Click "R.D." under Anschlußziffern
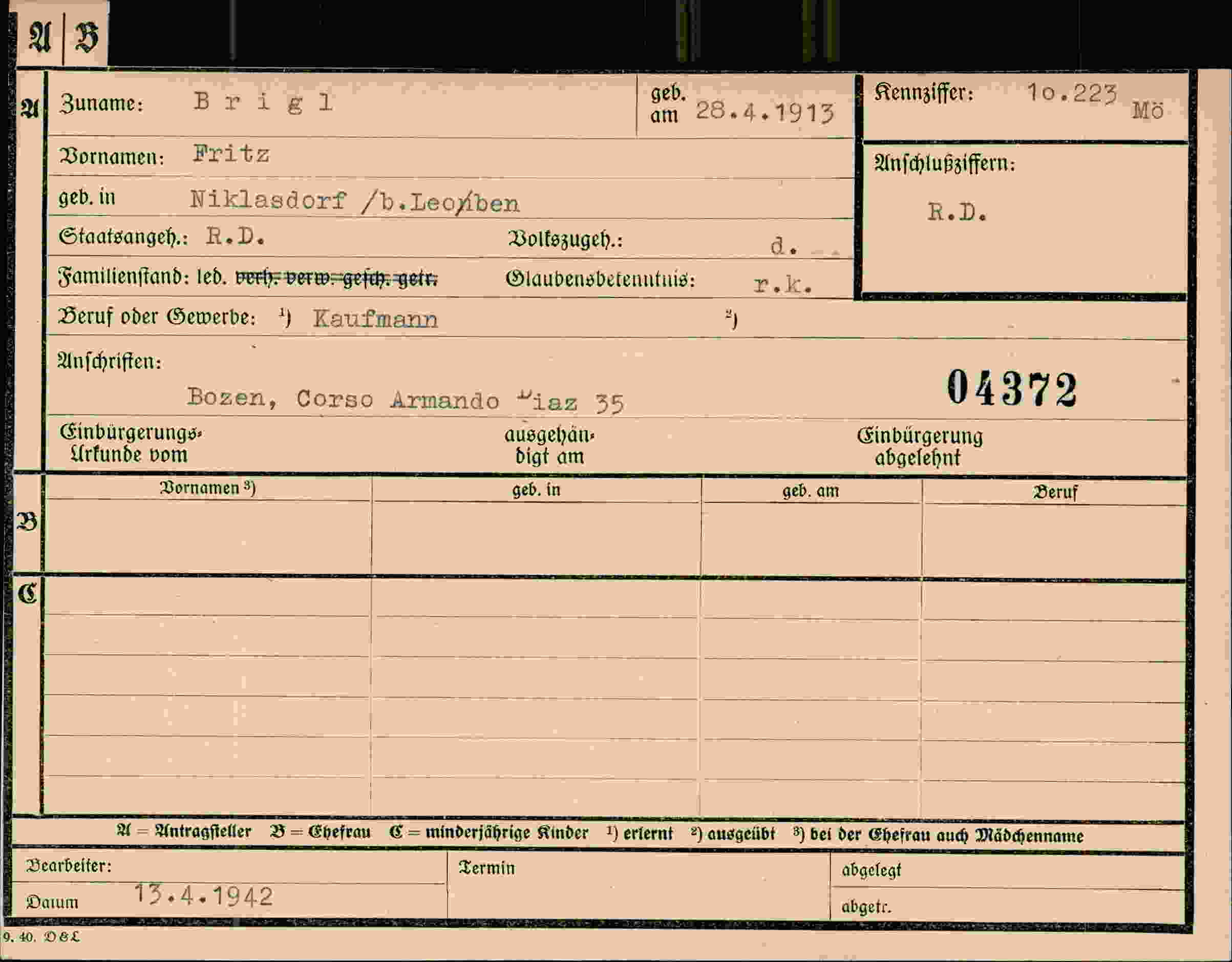1232x962 pixels. coord(957,213)
